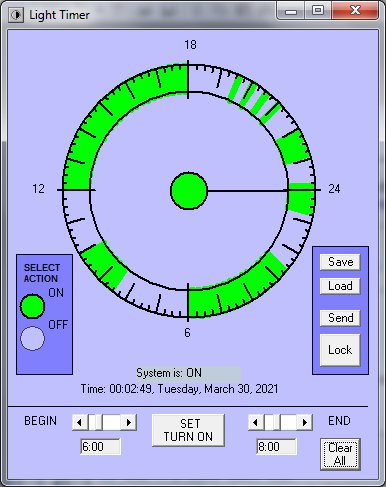Click the END scrollbar left arrow
The height and width of the screenshot is (487, 386).
tap(256, 423)
